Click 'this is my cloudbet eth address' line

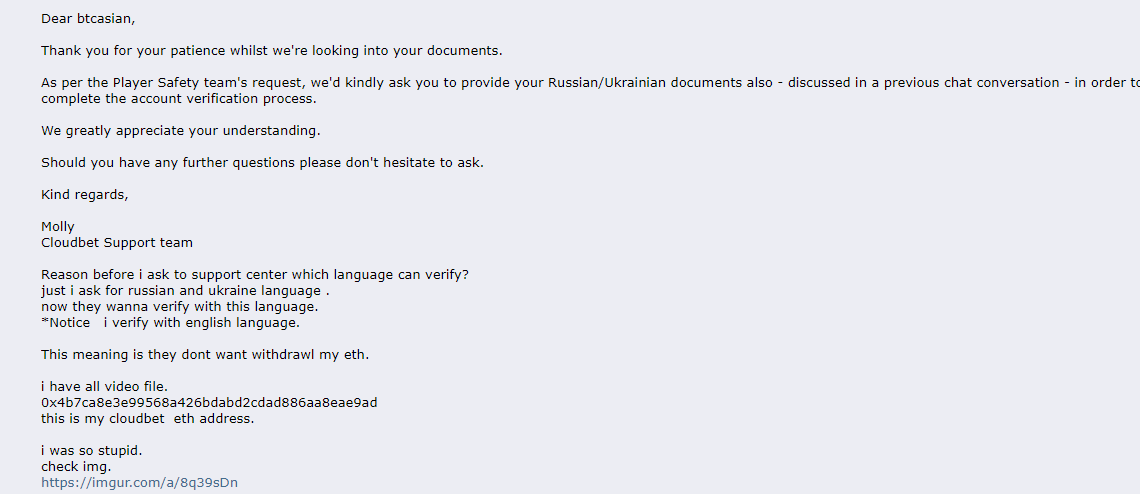(148, 419)
